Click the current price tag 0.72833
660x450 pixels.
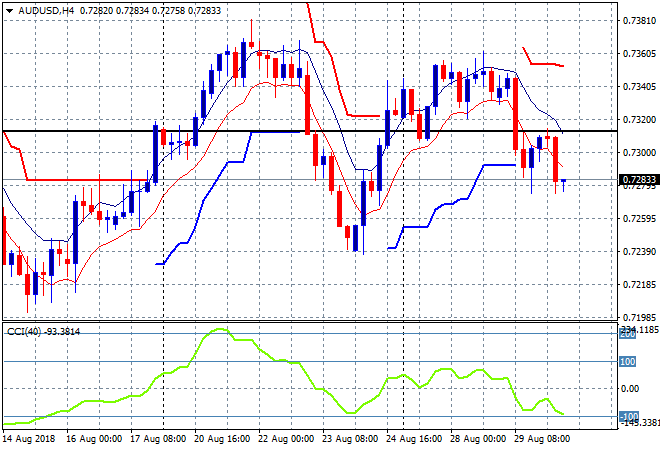click(639, 180)
